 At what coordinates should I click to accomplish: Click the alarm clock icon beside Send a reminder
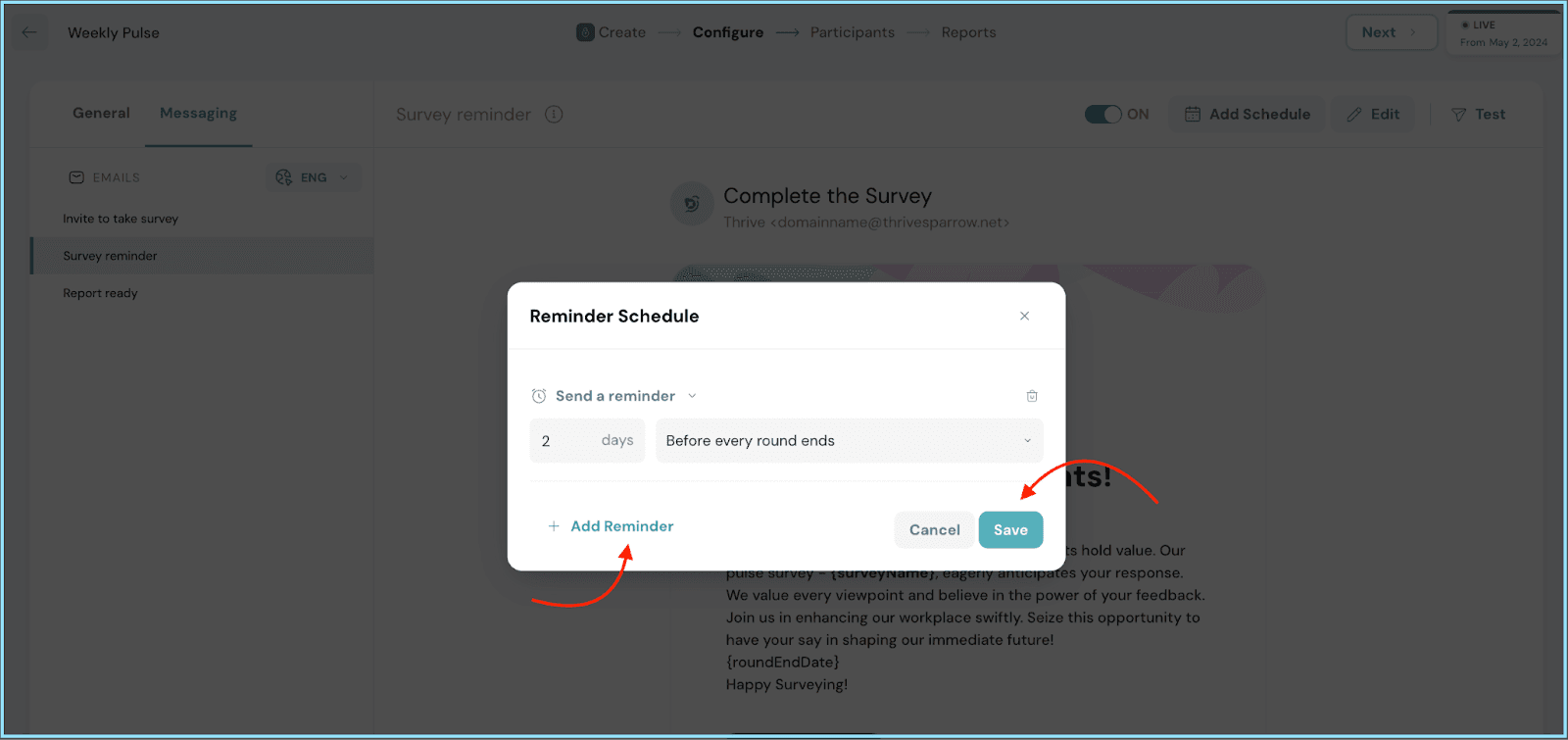(x=539, y=396)
